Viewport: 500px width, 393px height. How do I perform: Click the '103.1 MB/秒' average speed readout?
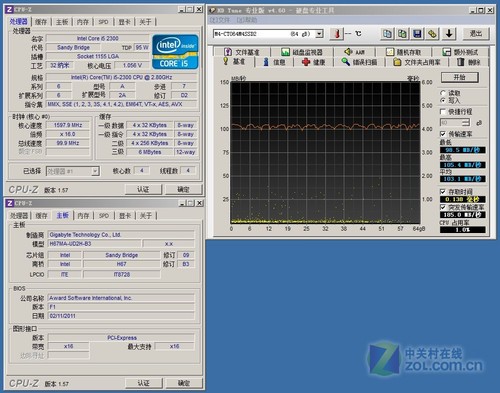coord(462,179)
